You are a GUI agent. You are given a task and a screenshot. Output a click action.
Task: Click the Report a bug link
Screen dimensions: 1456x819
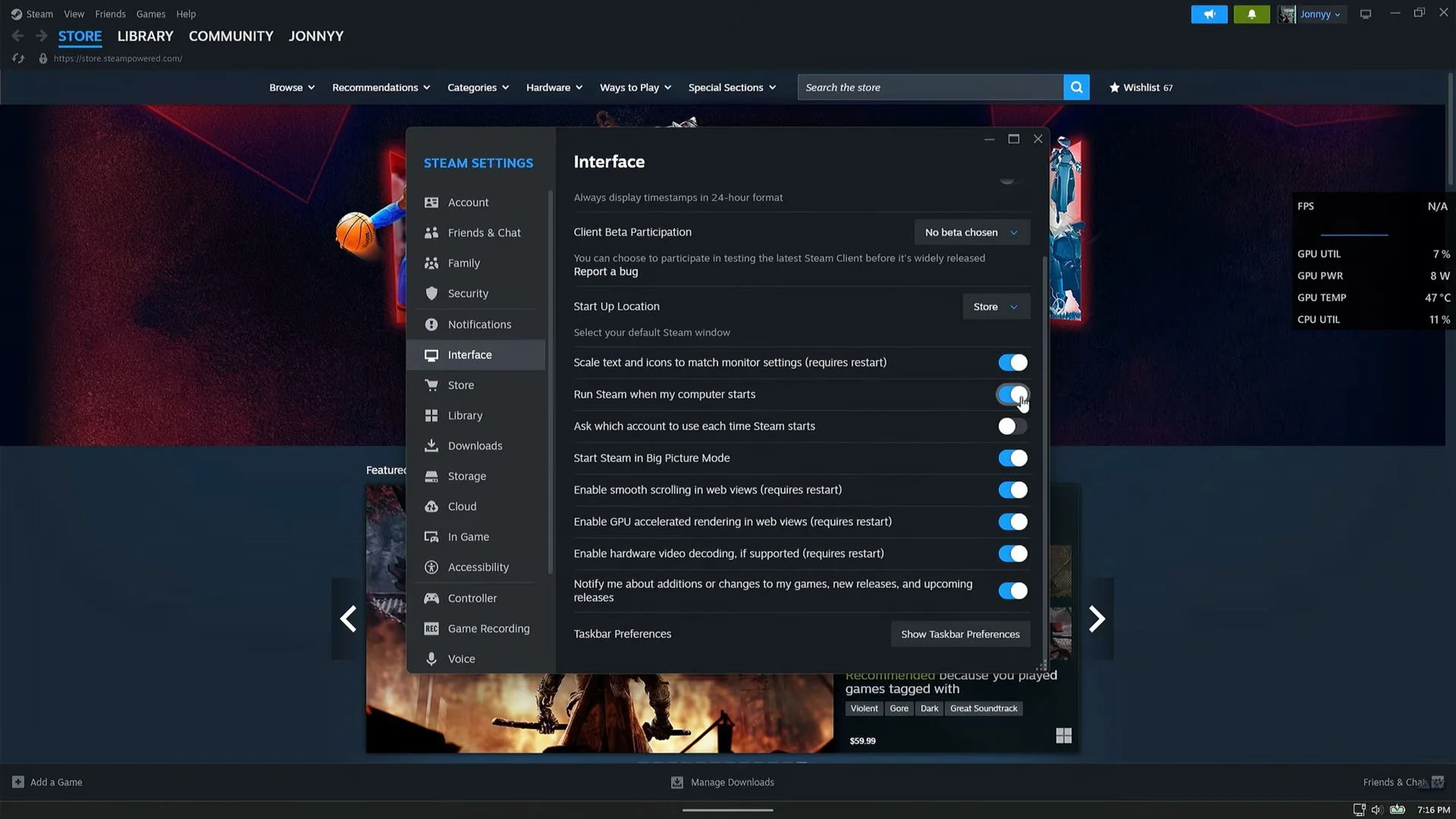pos(605,271)
